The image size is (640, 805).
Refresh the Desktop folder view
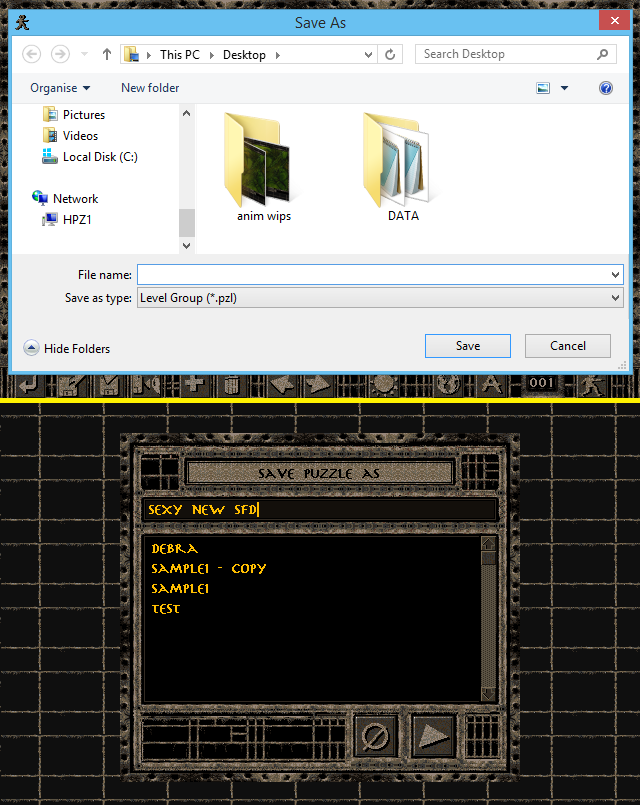click(x=390, y=54)
